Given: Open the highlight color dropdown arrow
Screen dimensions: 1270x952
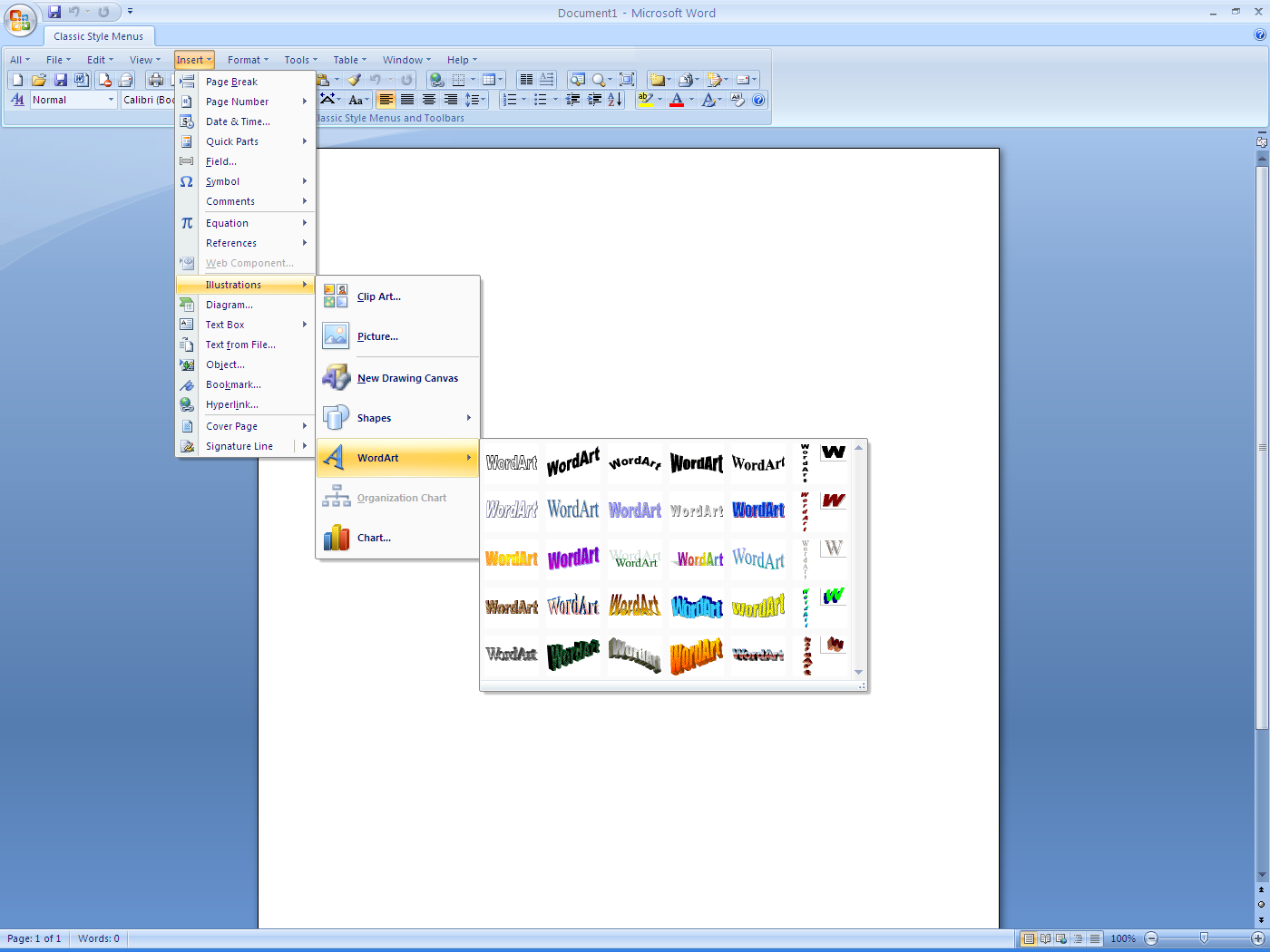Looking at the screenshot, I should click(659, 100).
